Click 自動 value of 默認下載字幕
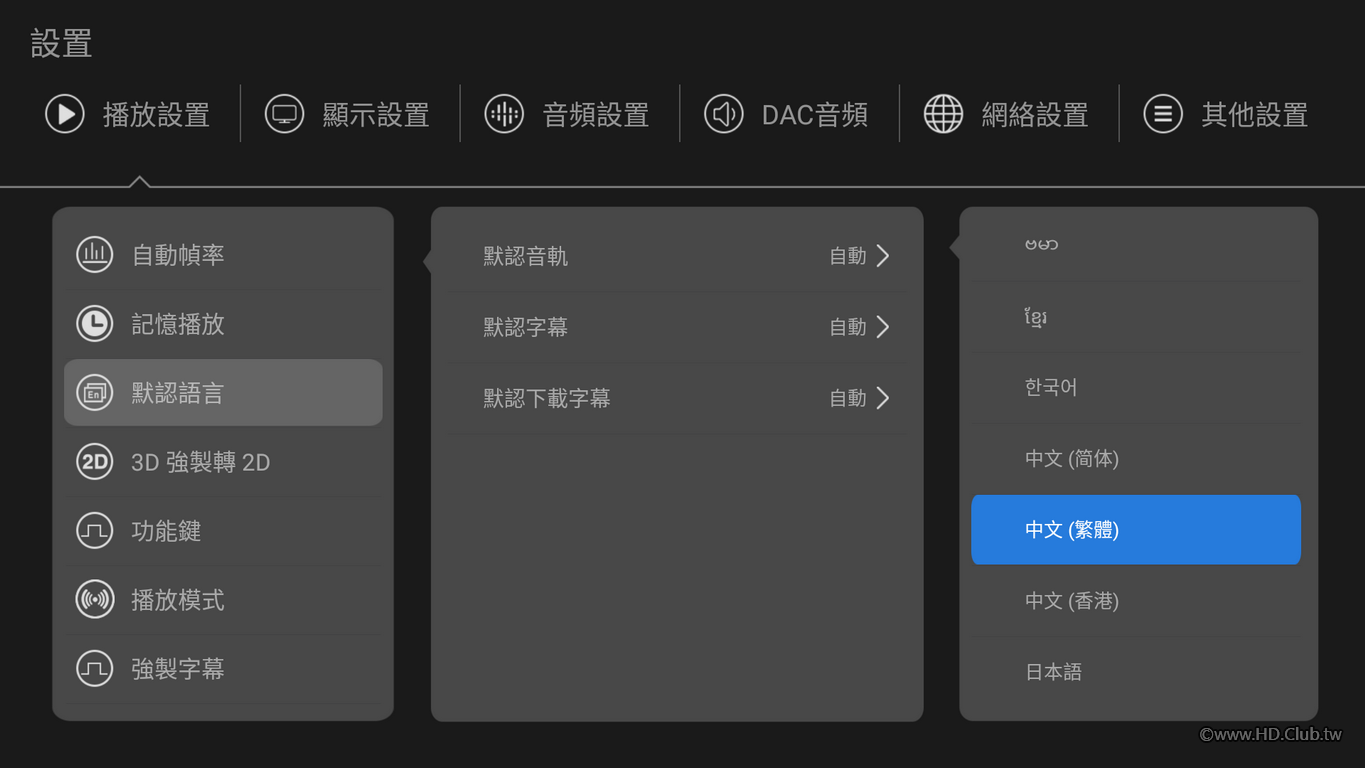Viewport: 1365px width, 768px height. pyautogui.click(x=848, y=398)
